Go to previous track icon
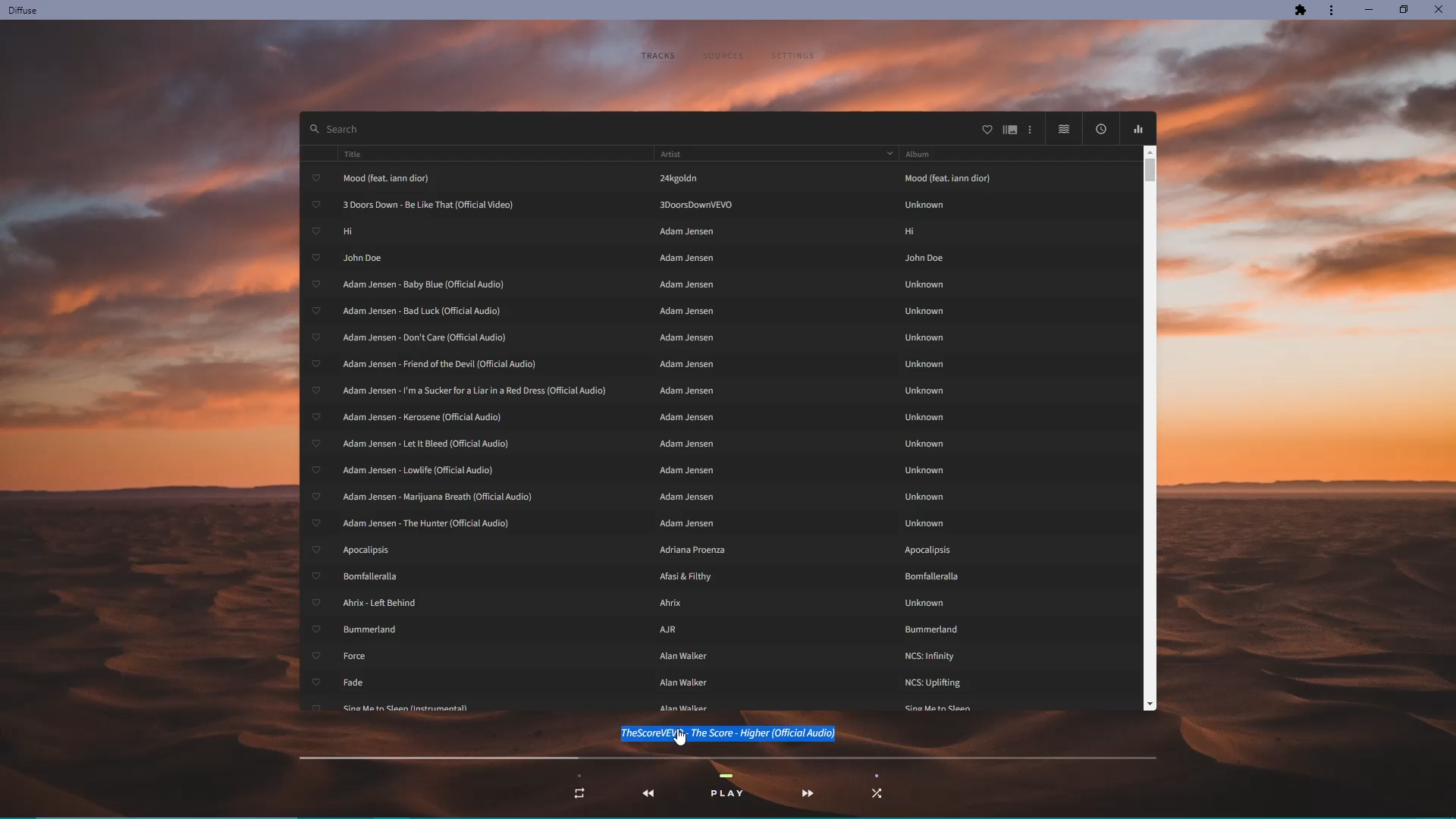 (648, 793)
